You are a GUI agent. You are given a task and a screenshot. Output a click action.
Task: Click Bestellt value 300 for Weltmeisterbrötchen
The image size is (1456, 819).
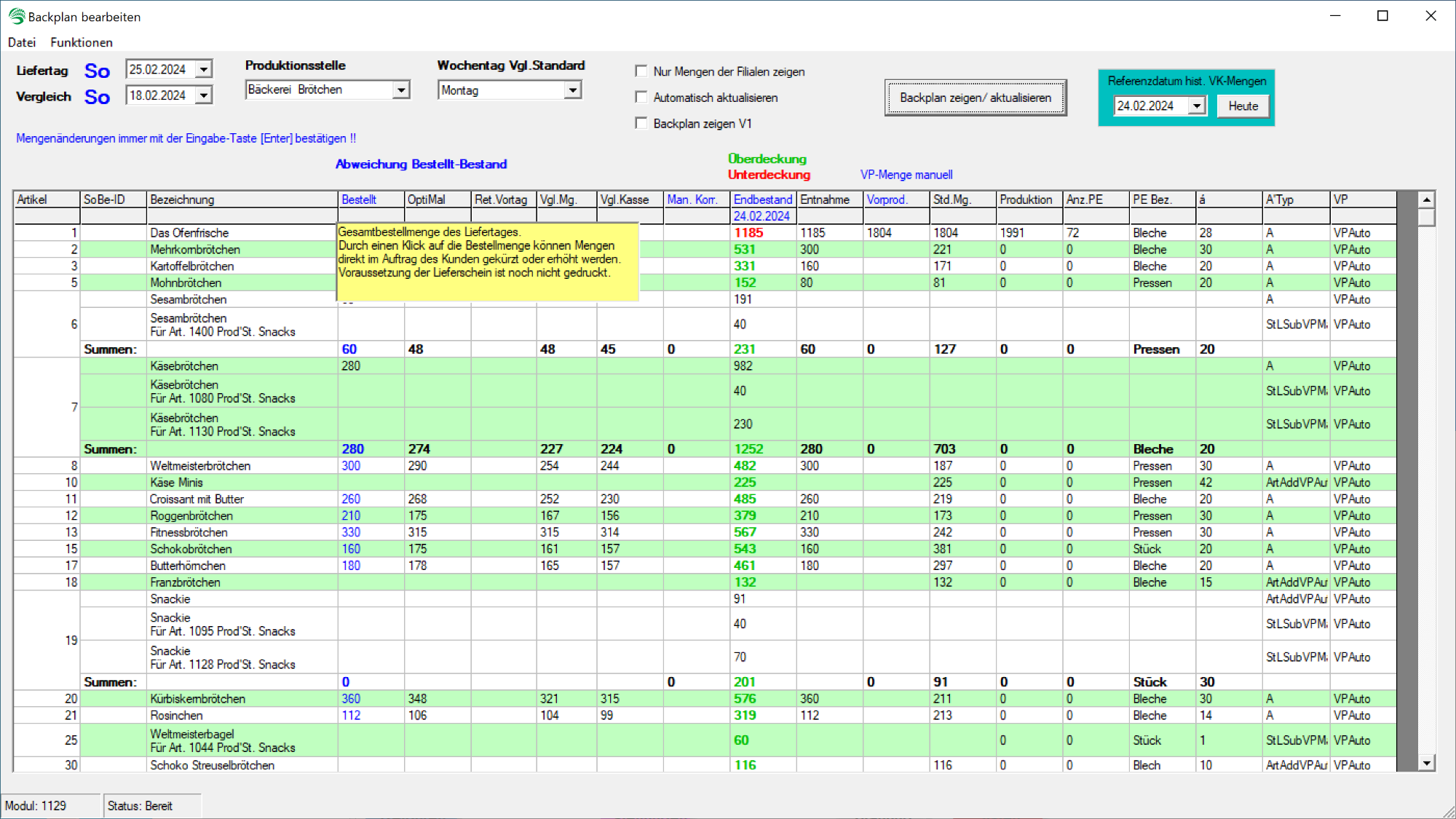[x=351, y=466]
